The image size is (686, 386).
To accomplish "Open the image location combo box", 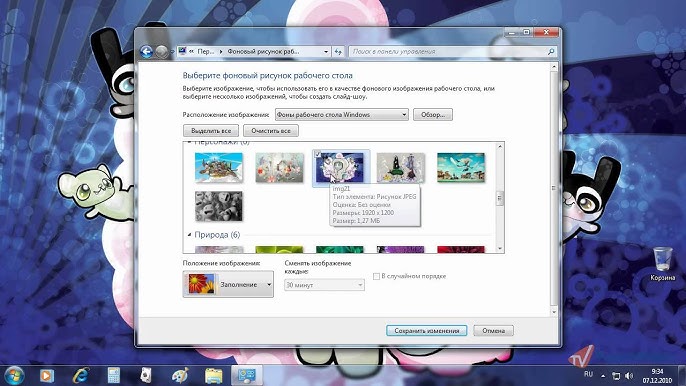I will 342,115.
